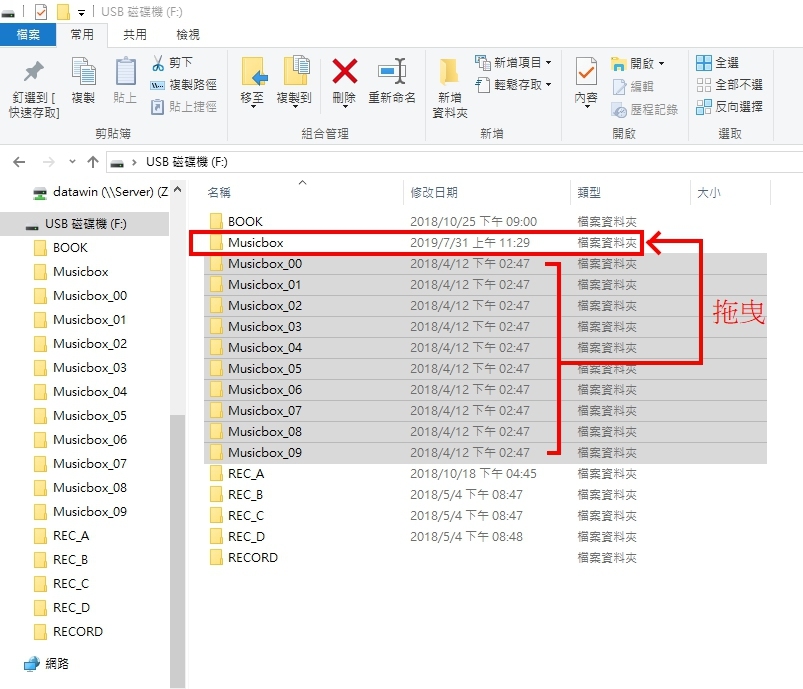Image resolution: width=803 pixels, height=689 pixels.
Task: Click the Paste (貼上) clipboard icon
Action: [125, 72]
